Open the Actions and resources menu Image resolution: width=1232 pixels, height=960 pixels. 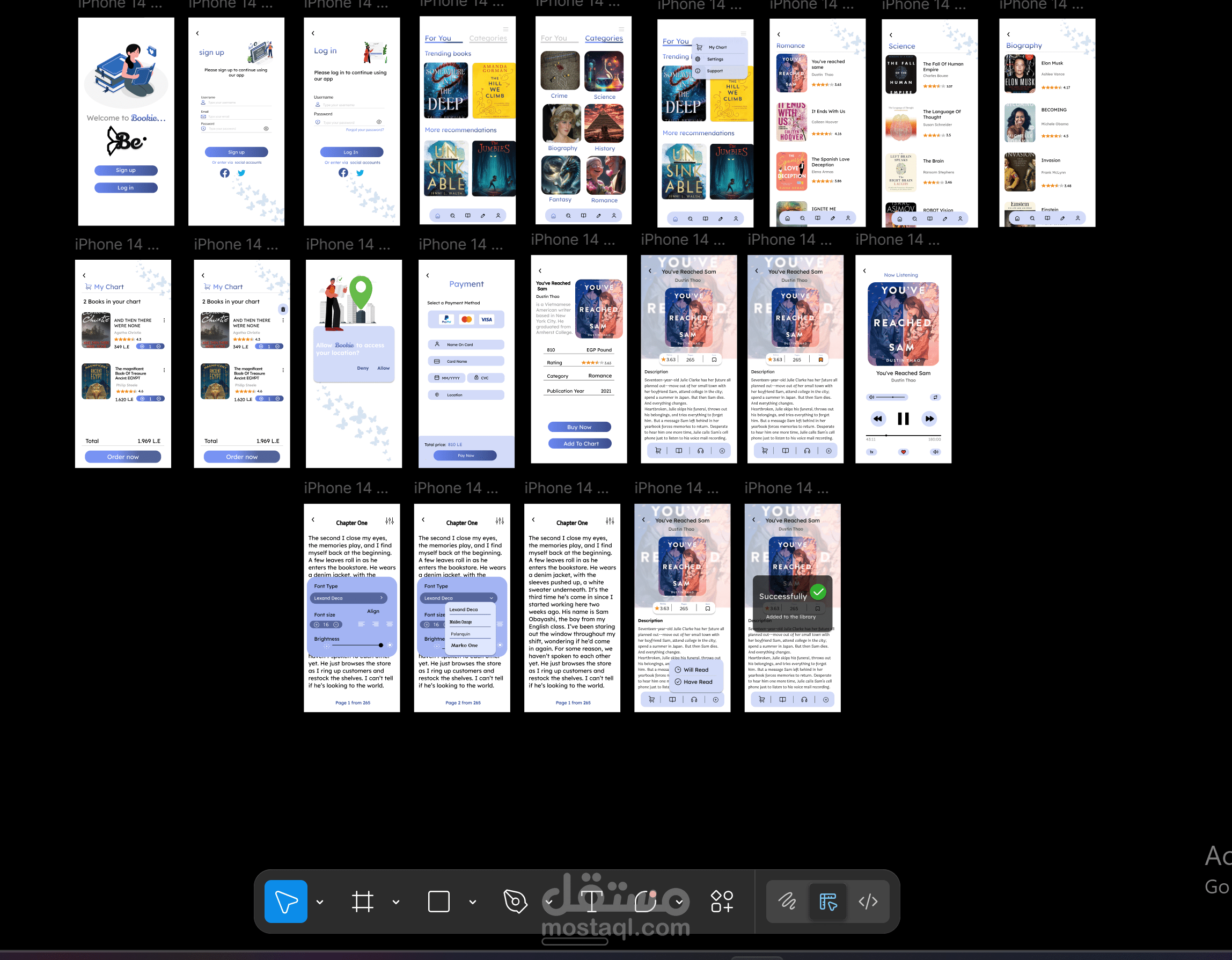[722, 901]
